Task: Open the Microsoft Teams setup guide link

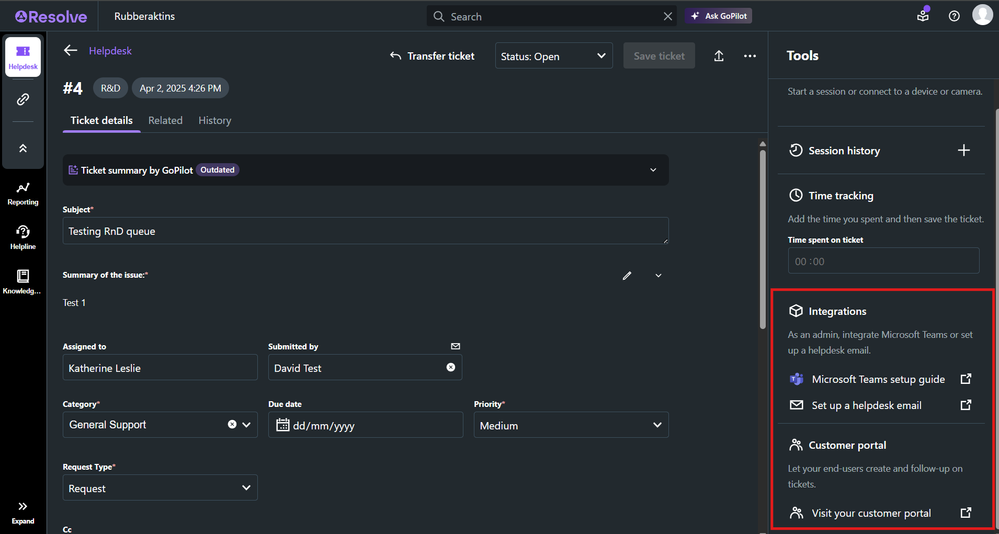Action: pyautogui.click(x=878, y=380)
